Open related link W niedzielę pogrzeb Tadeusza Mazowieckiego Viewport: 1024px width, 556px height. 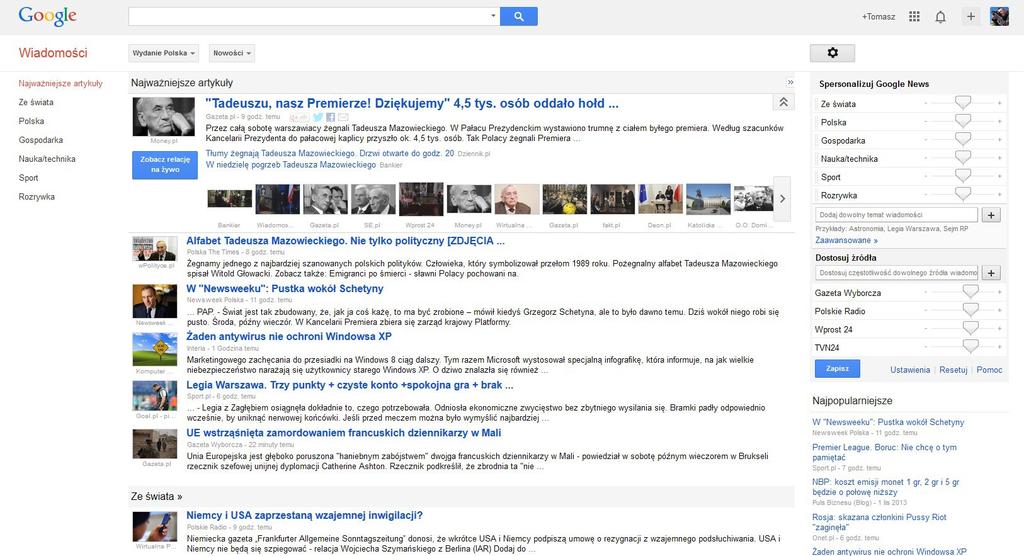(x=291, y=165)
